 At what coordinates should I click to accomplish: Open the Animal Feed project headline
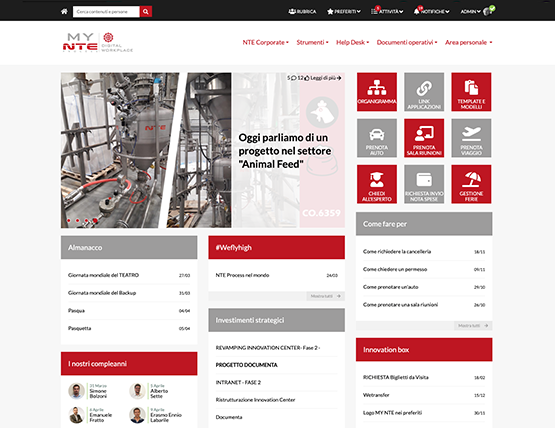click(285, 151)
